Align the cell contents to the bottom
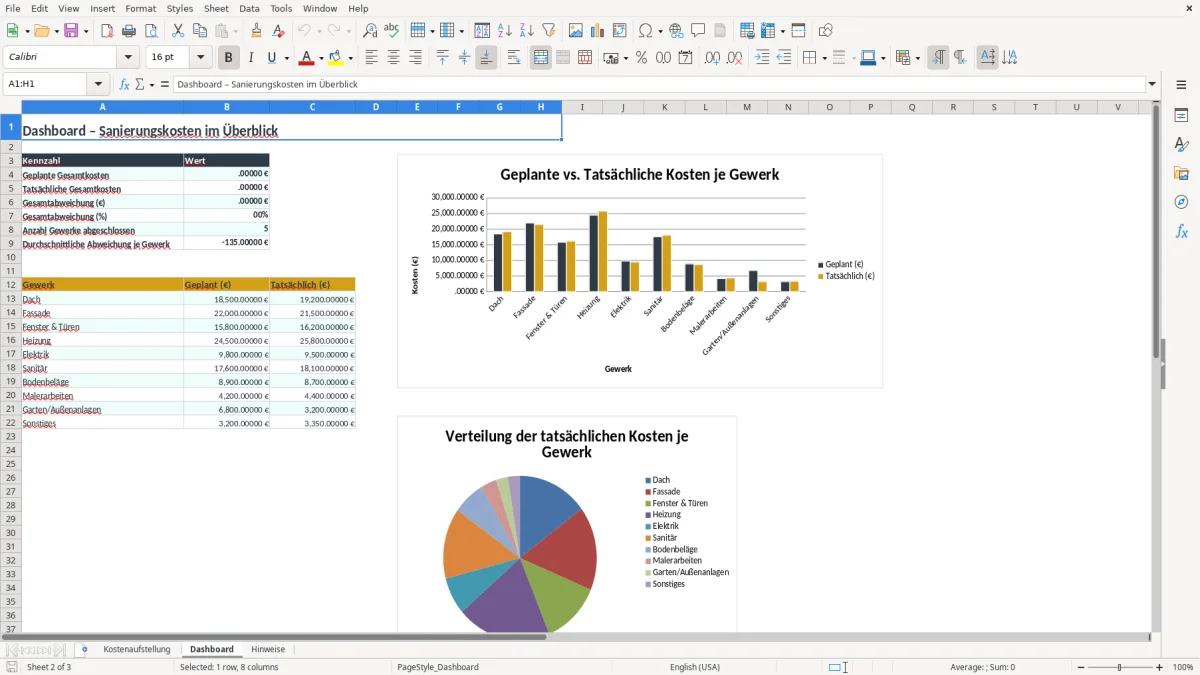This screenshot has height=675, width=1200. click(x=486, y=58)
